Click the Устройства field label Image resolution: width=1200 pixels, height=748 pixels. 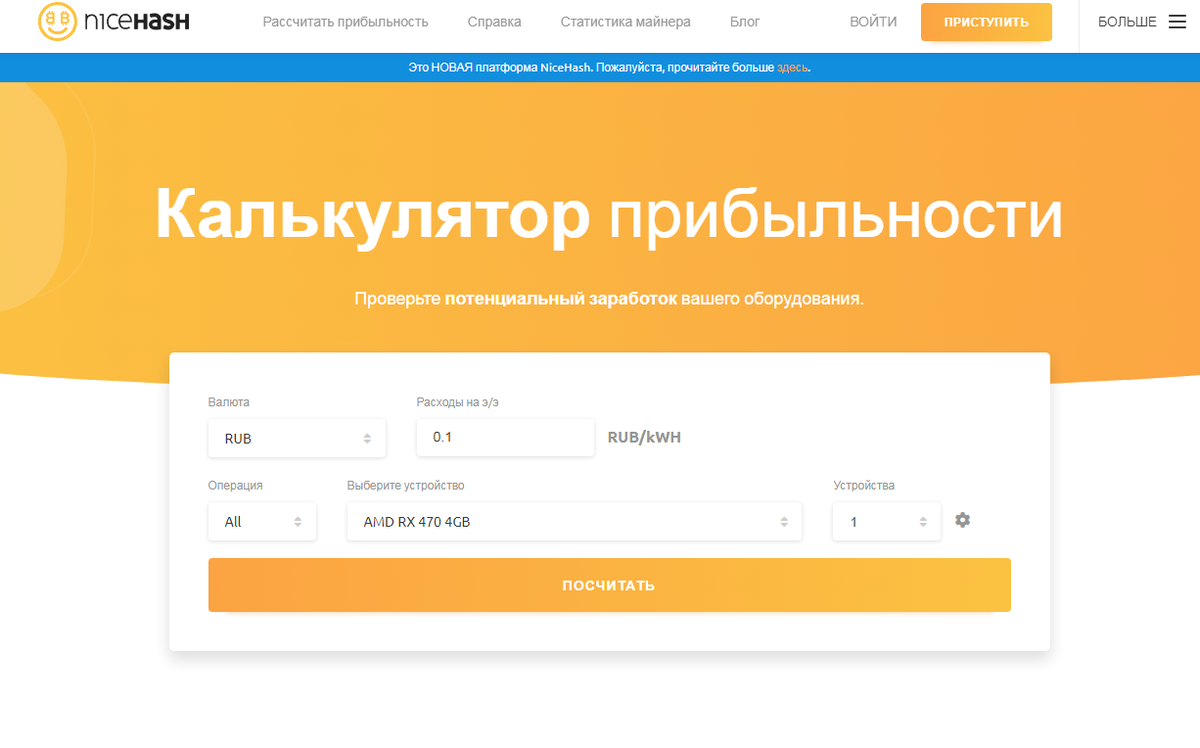[x=864, y=486]
